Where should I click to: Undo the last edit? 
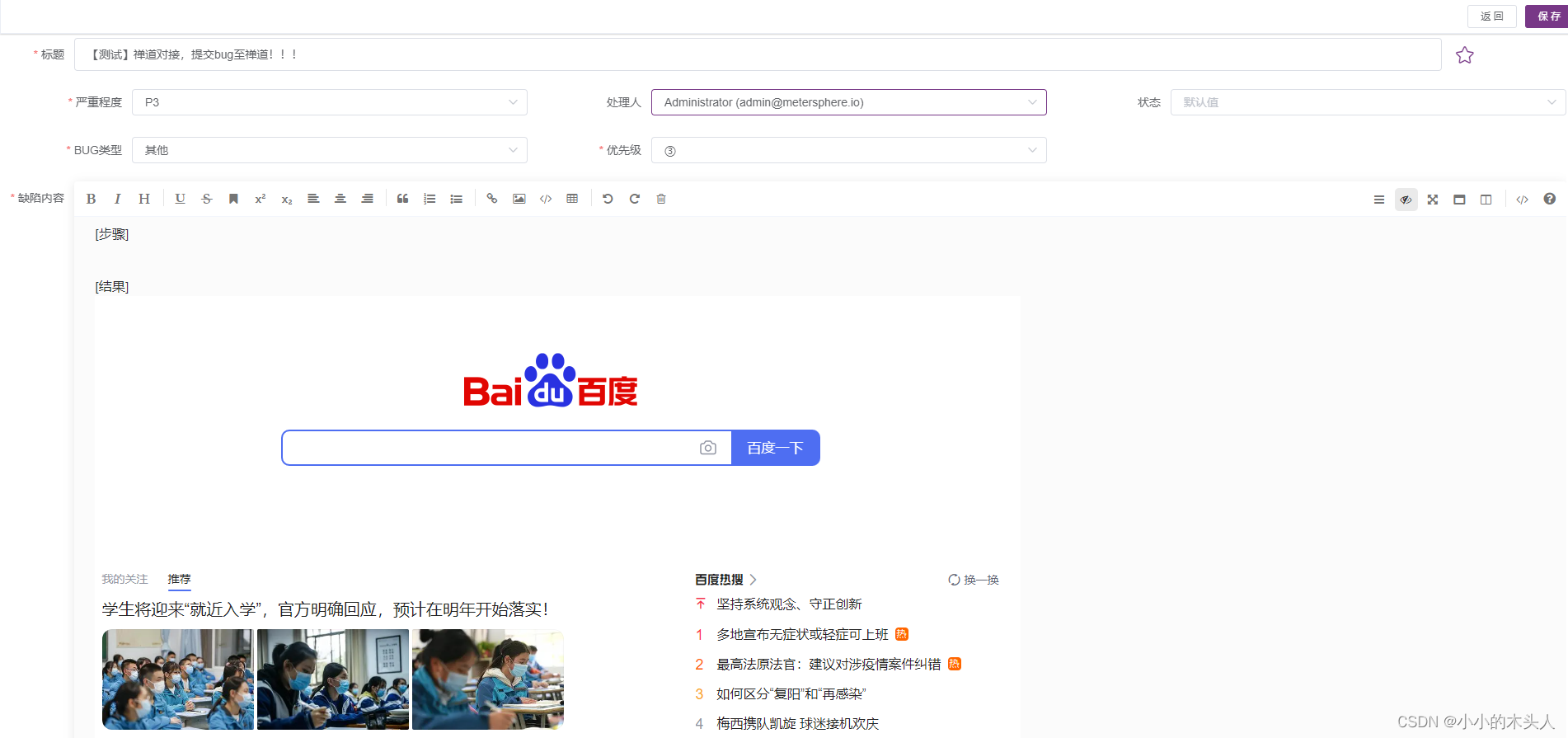click(608, 199)
